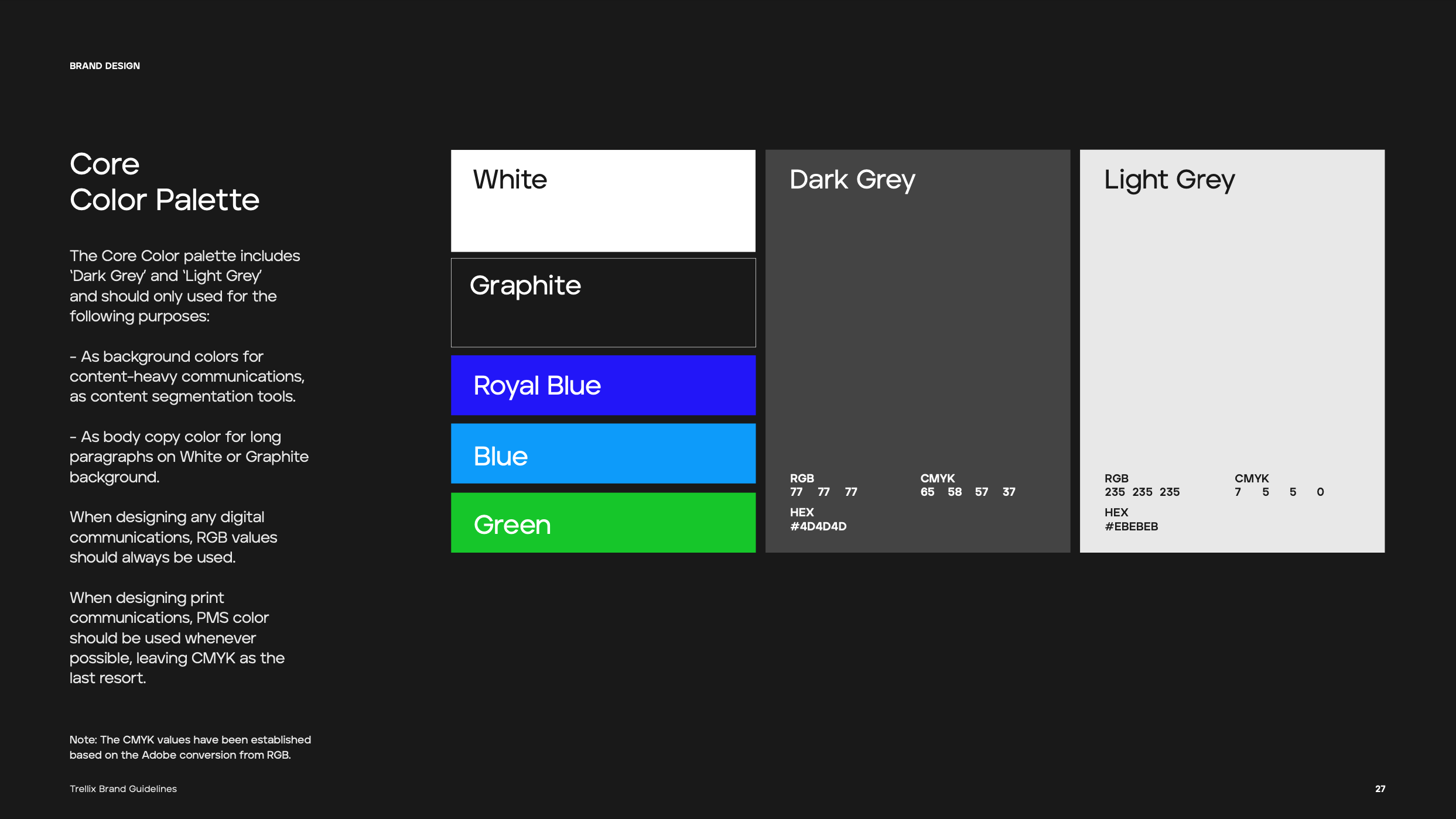Screen dimensions: 1456x819
Task: Click the Core Color Palette heading
Action: [164, 182]
